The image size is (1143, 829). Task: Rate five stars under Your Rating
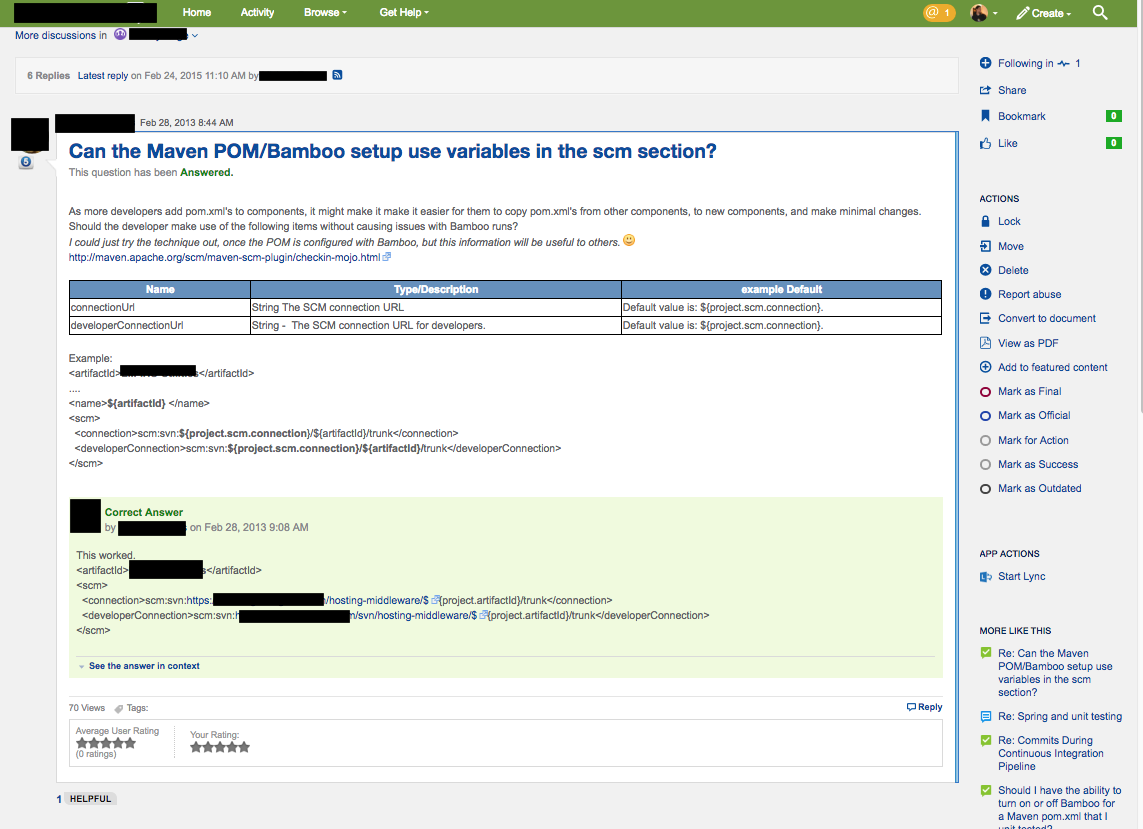[244, 747]
